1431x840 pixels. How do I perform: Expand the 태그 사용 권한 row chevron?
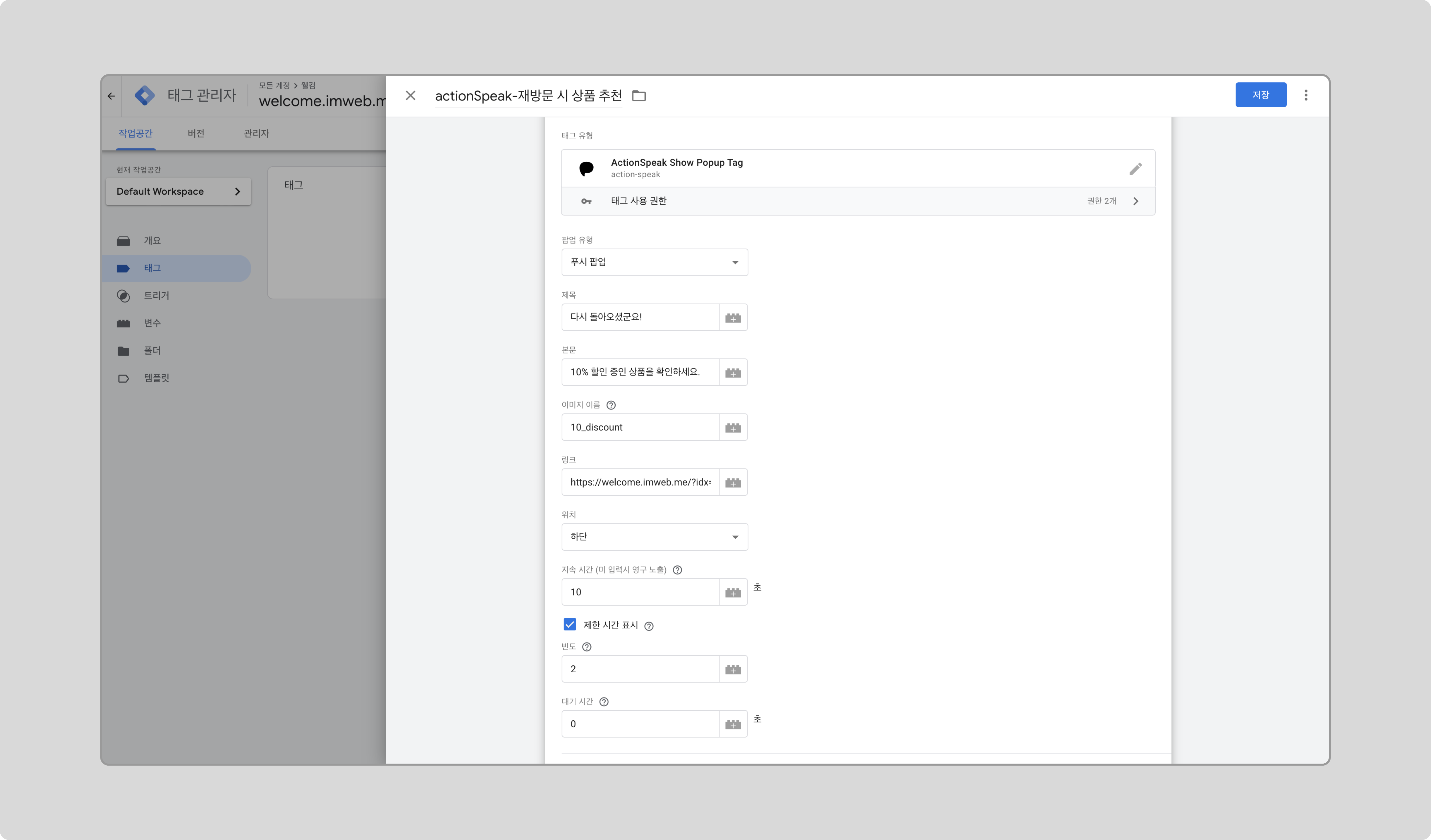[1136, 201]
